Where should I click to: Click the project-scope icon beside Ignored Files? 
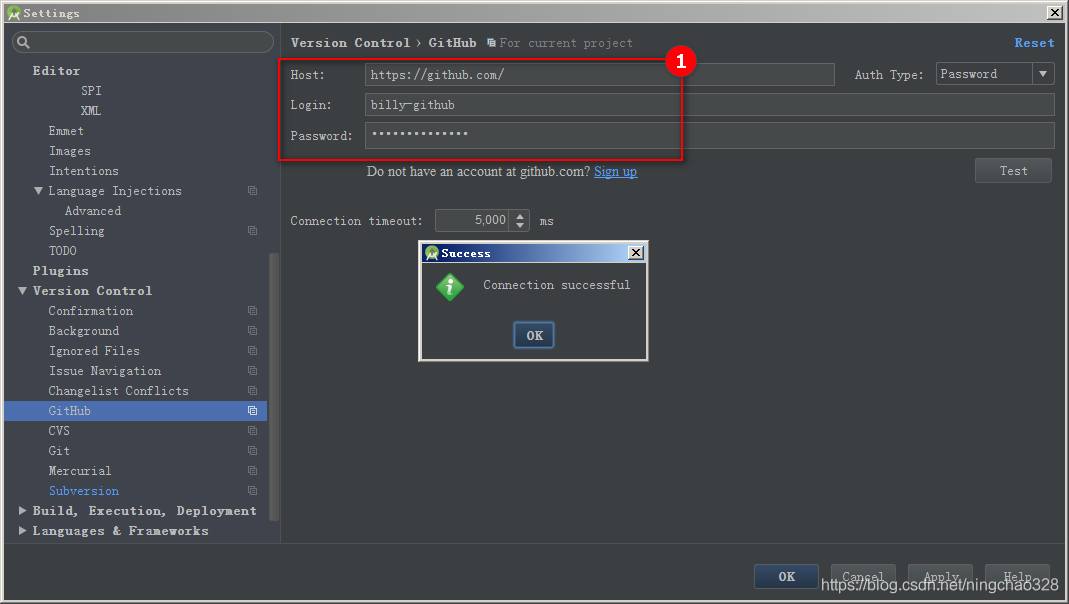coord(252,351)
